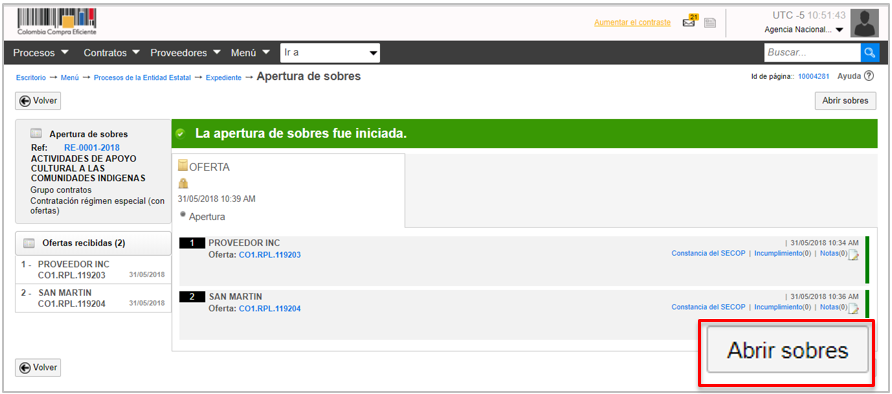Click page ID 10004281 link

coord(814,76)
